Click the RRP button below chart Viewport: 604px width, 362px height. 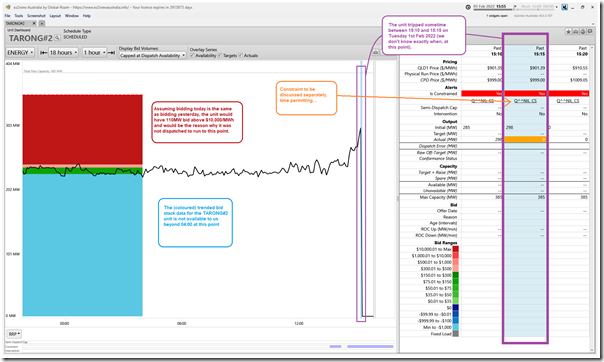tap(14, 334)
